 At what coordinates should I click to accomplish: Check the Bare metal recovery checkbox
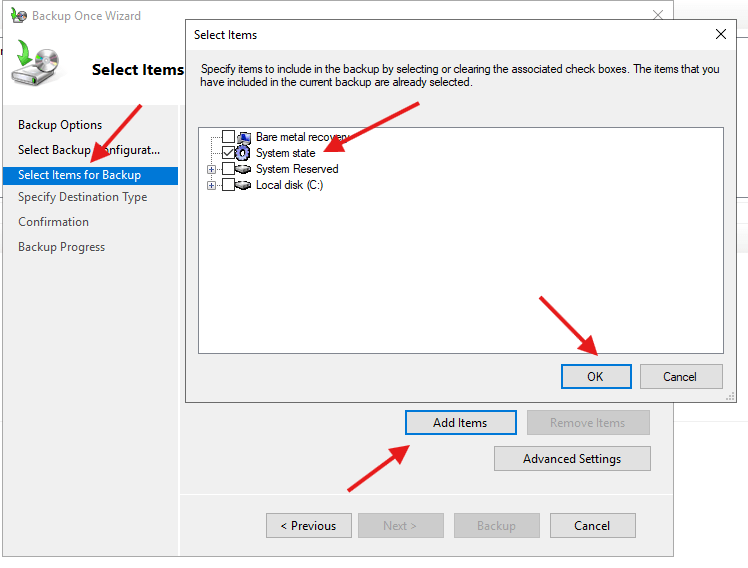coord(229,137)
